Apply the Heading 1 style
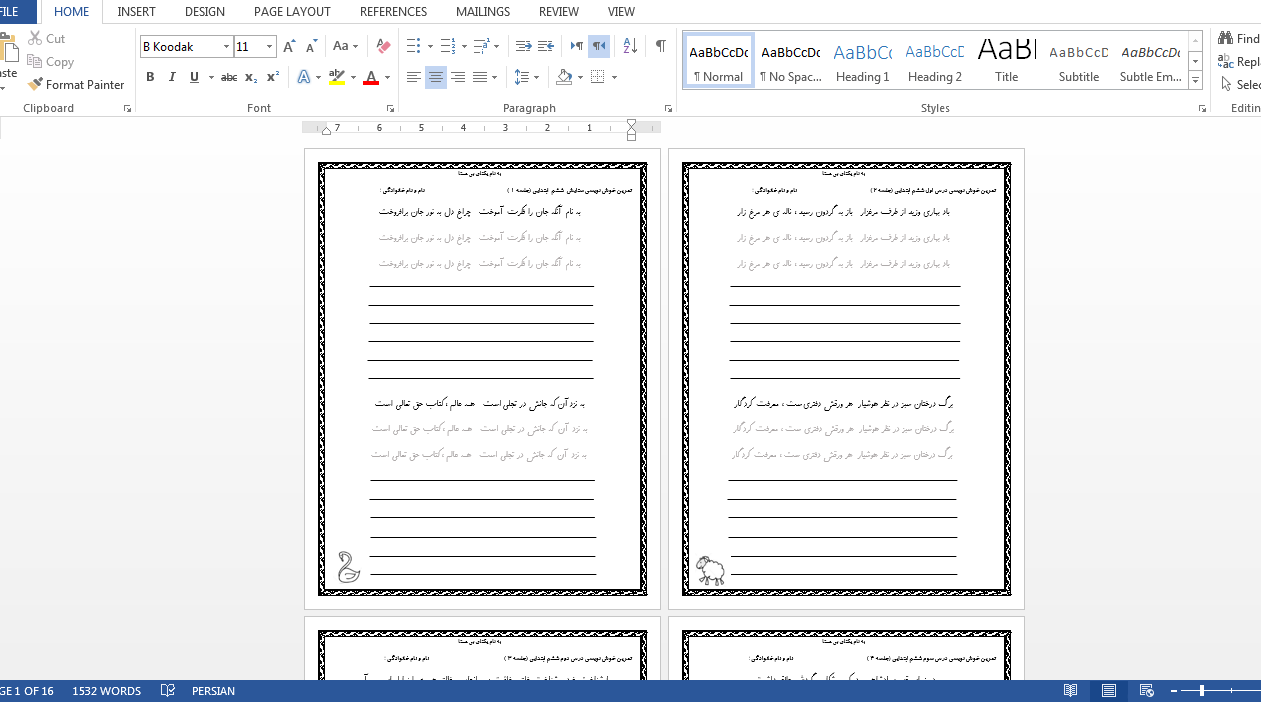1261x702 pixels. [x=862, y=61]
